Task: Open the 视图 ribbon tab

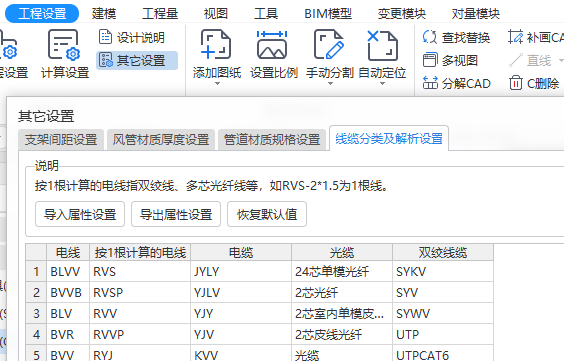Action: coord(215,14)
